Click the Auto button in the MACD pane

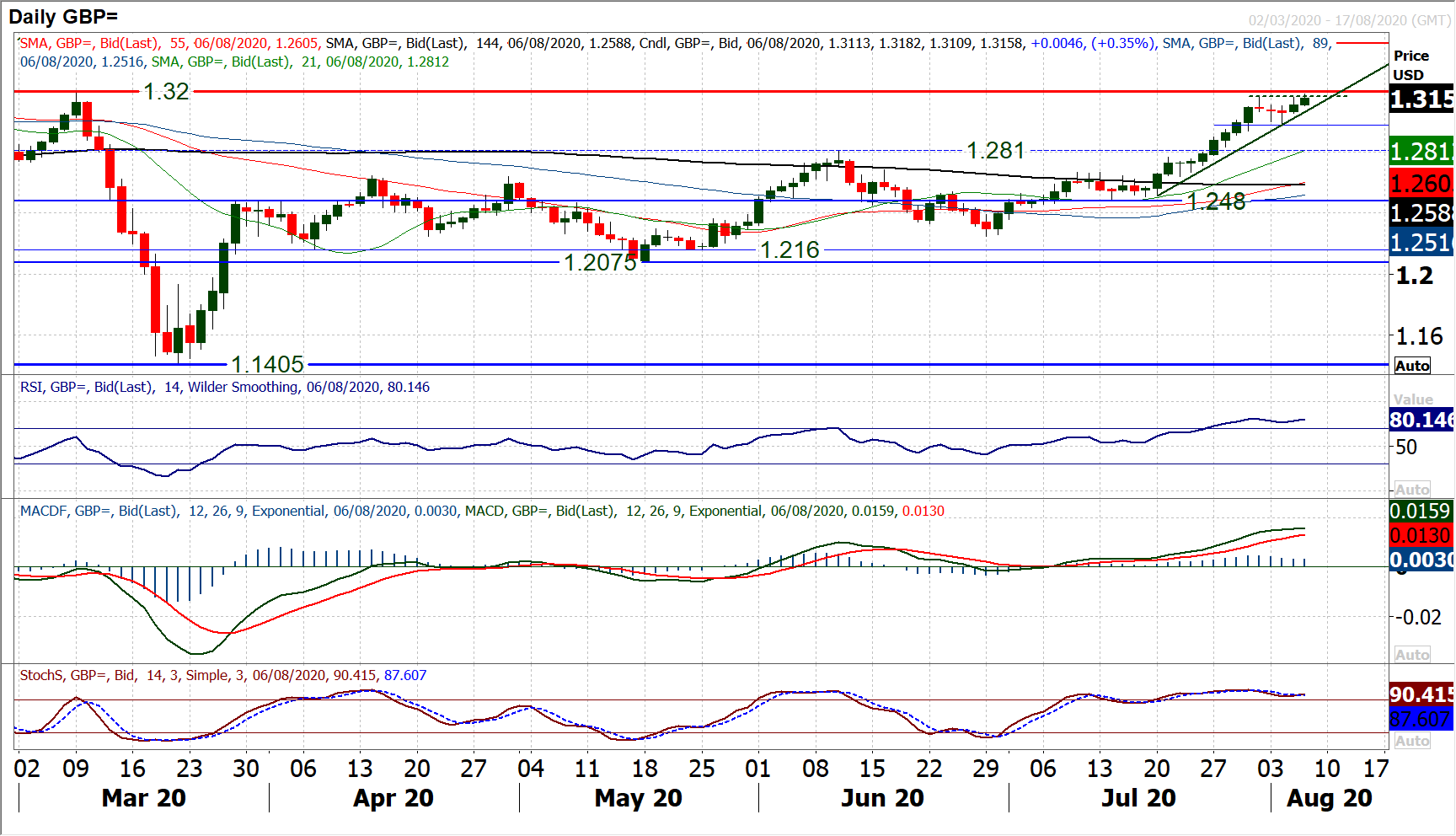(1412, 655)
